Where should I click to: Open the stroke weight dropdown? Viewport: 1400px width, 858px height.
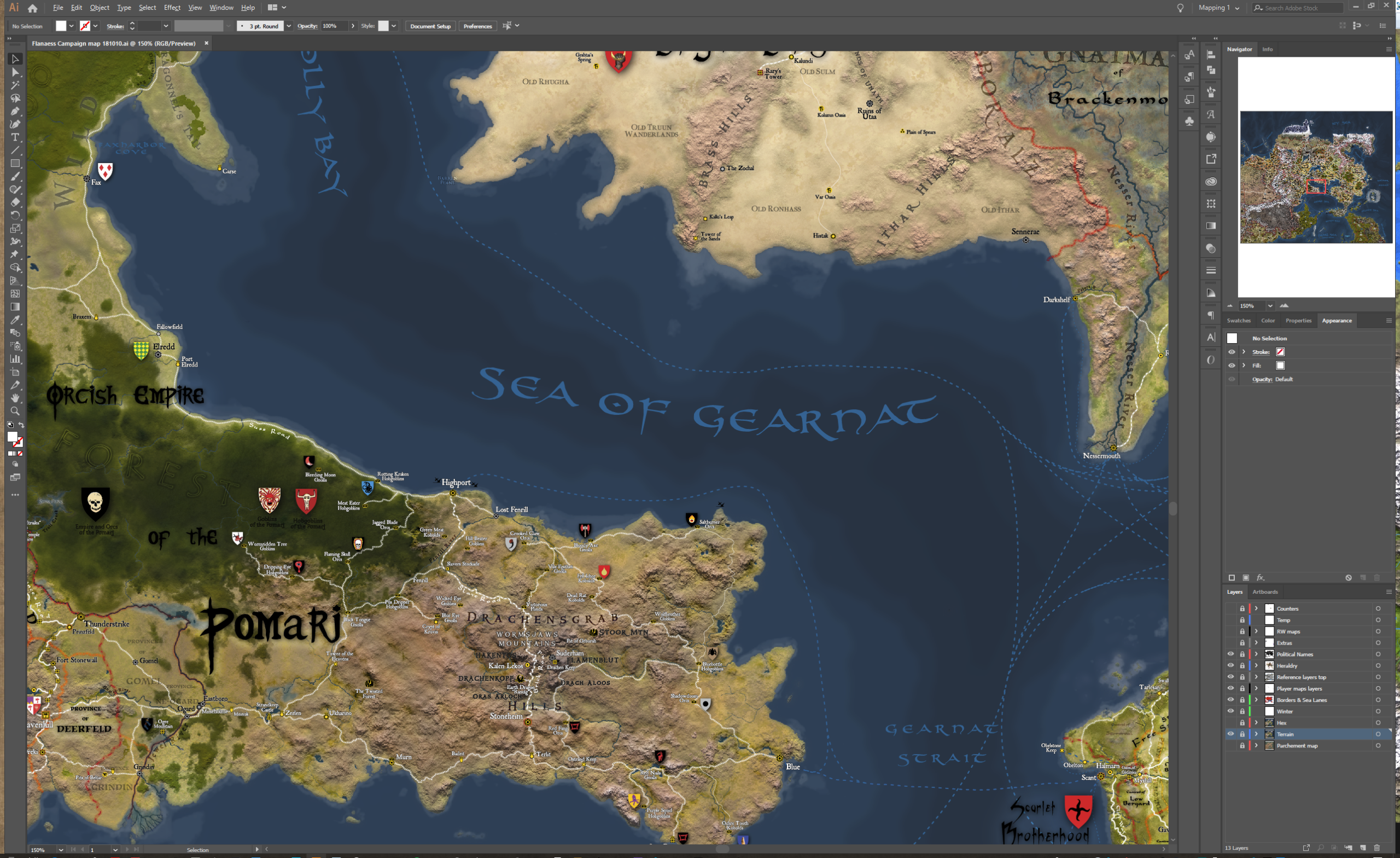click(166, 26)
